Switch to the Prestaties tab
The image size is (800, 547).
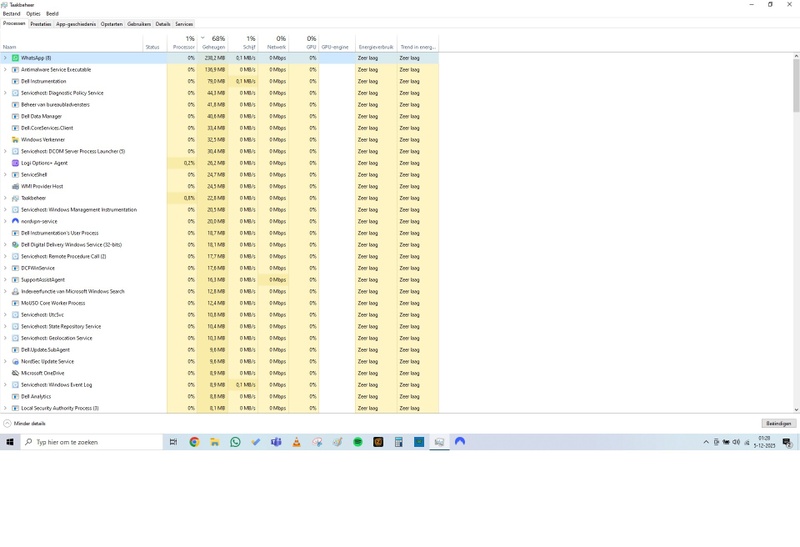41,24
